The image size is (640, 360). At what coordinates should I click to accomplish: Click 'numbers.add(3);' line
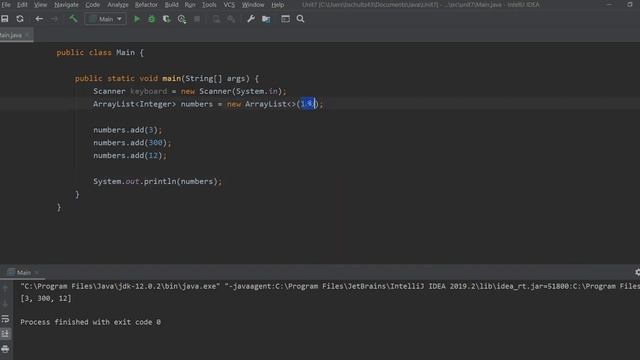click(127, 130)
